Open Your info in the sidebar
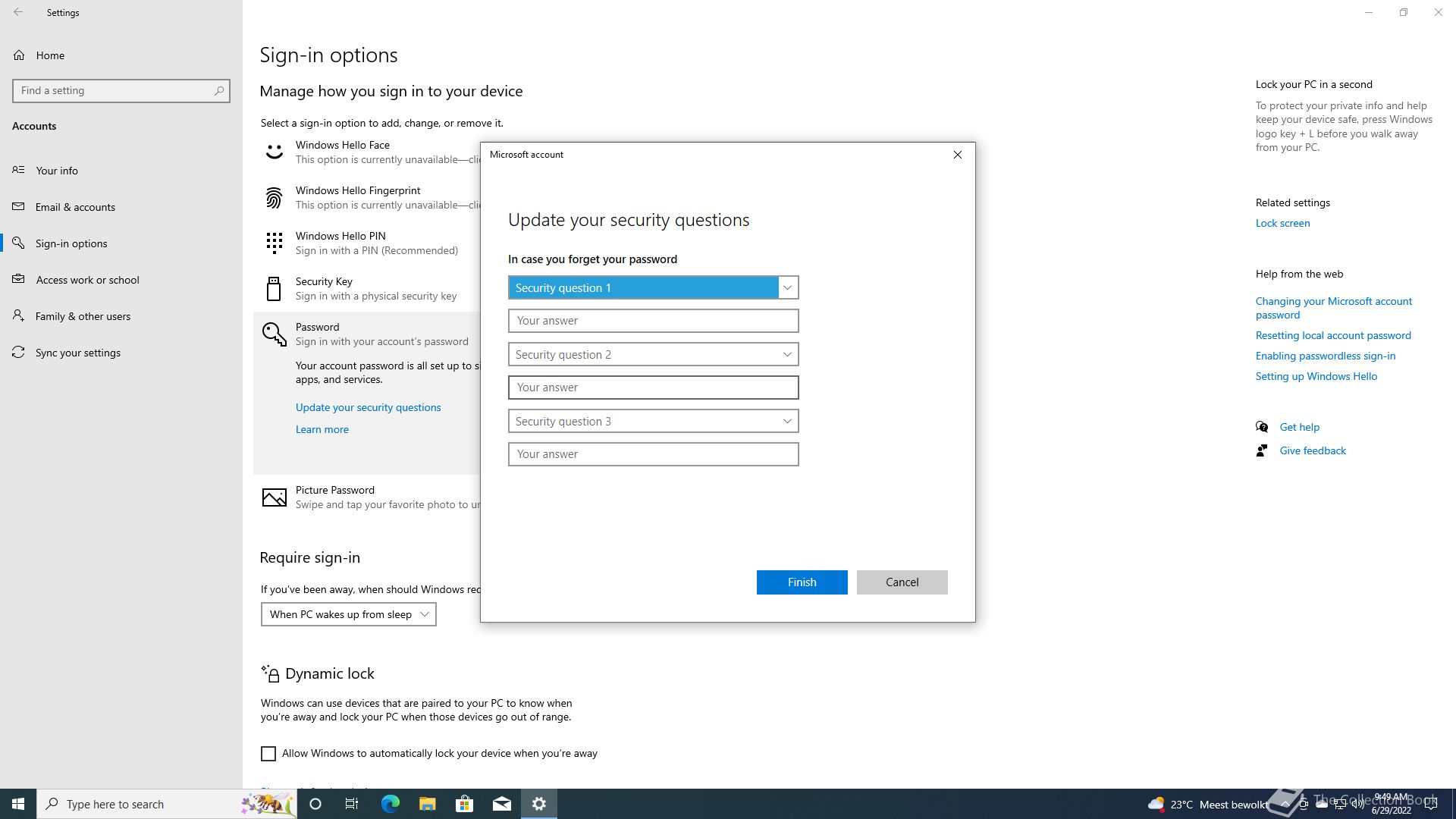 pyautogui.click(x=121, y=171)
